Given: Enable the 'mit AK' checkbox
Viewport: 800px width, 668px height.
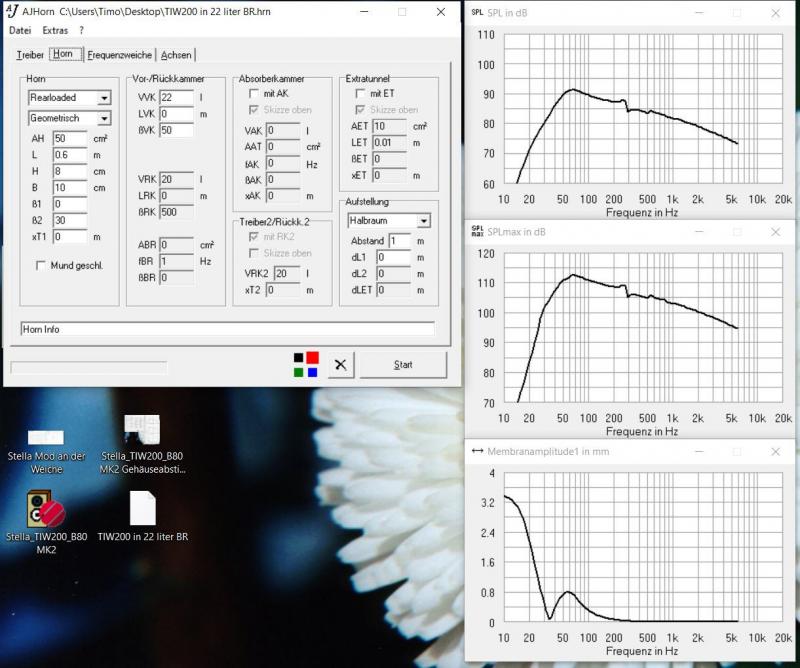Looking at the screenshot, I should [x=254, y=94].
